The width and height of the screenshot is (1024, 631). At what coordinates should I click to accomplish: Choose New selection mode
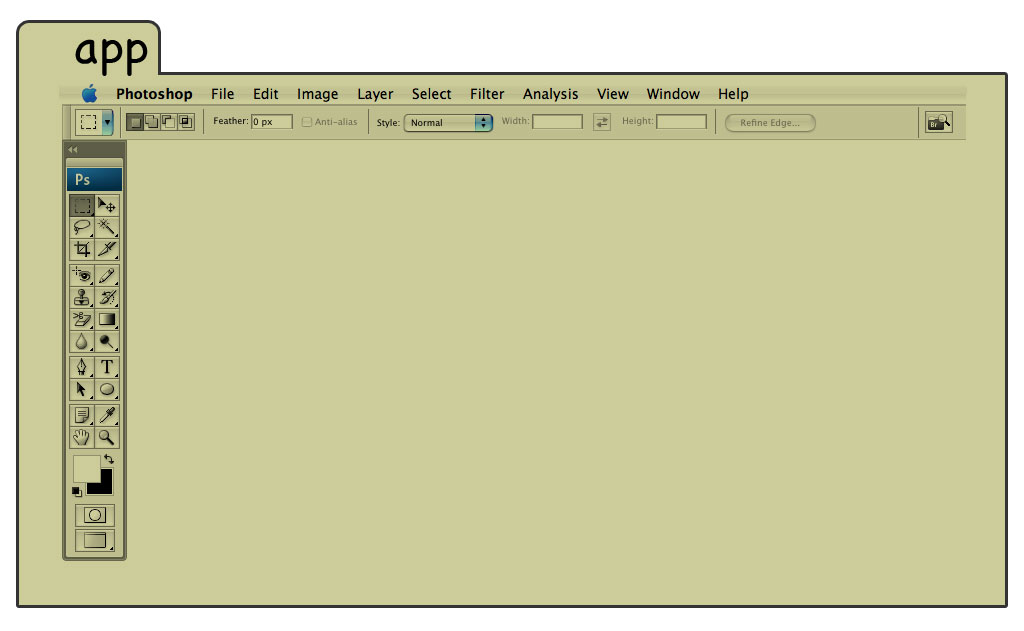click(135, 122)
